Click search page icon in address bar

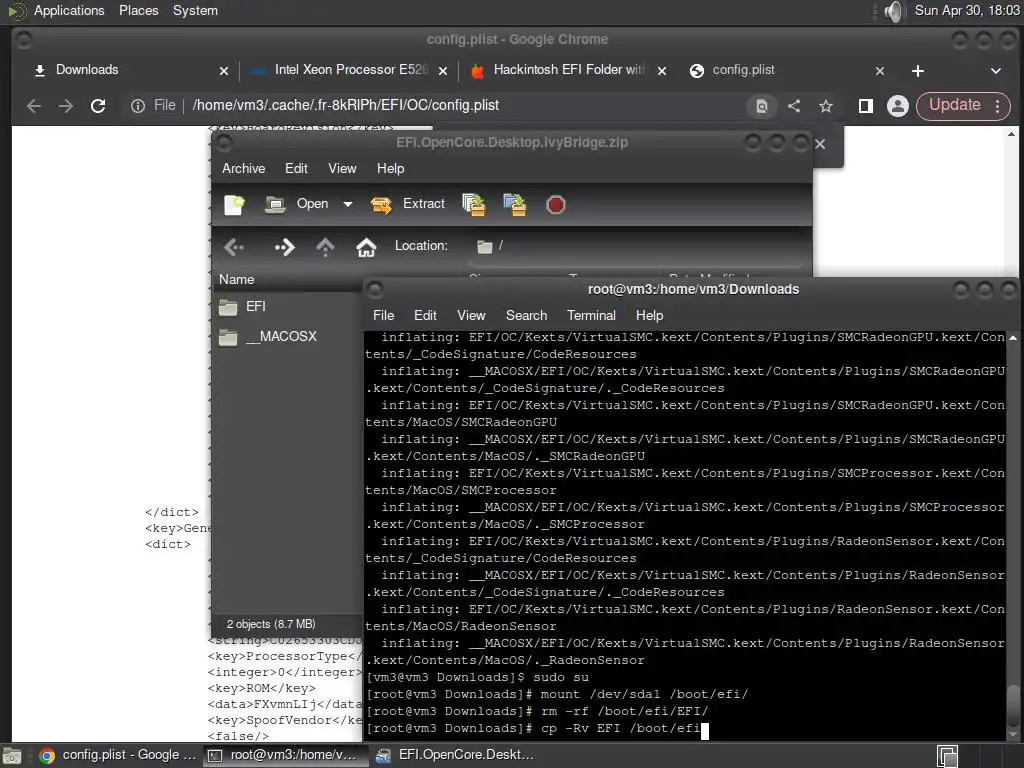coord(761,106)
